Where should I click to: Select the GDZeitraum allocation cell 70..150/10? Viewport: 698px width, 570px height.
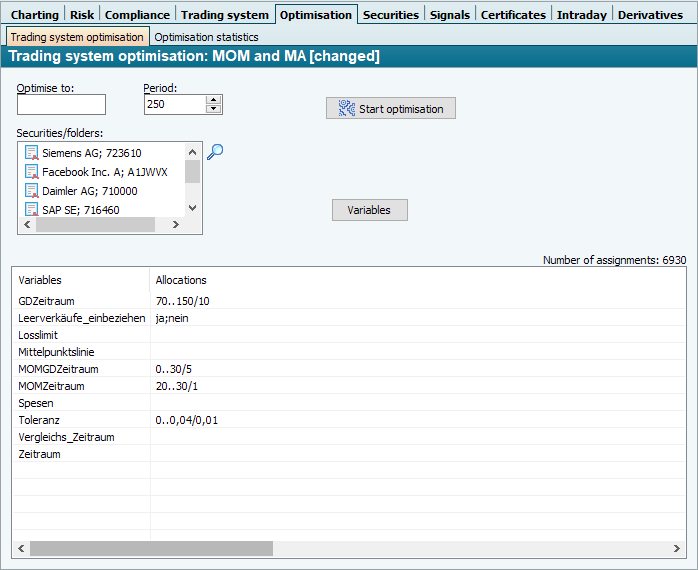(x=183, y=301)
